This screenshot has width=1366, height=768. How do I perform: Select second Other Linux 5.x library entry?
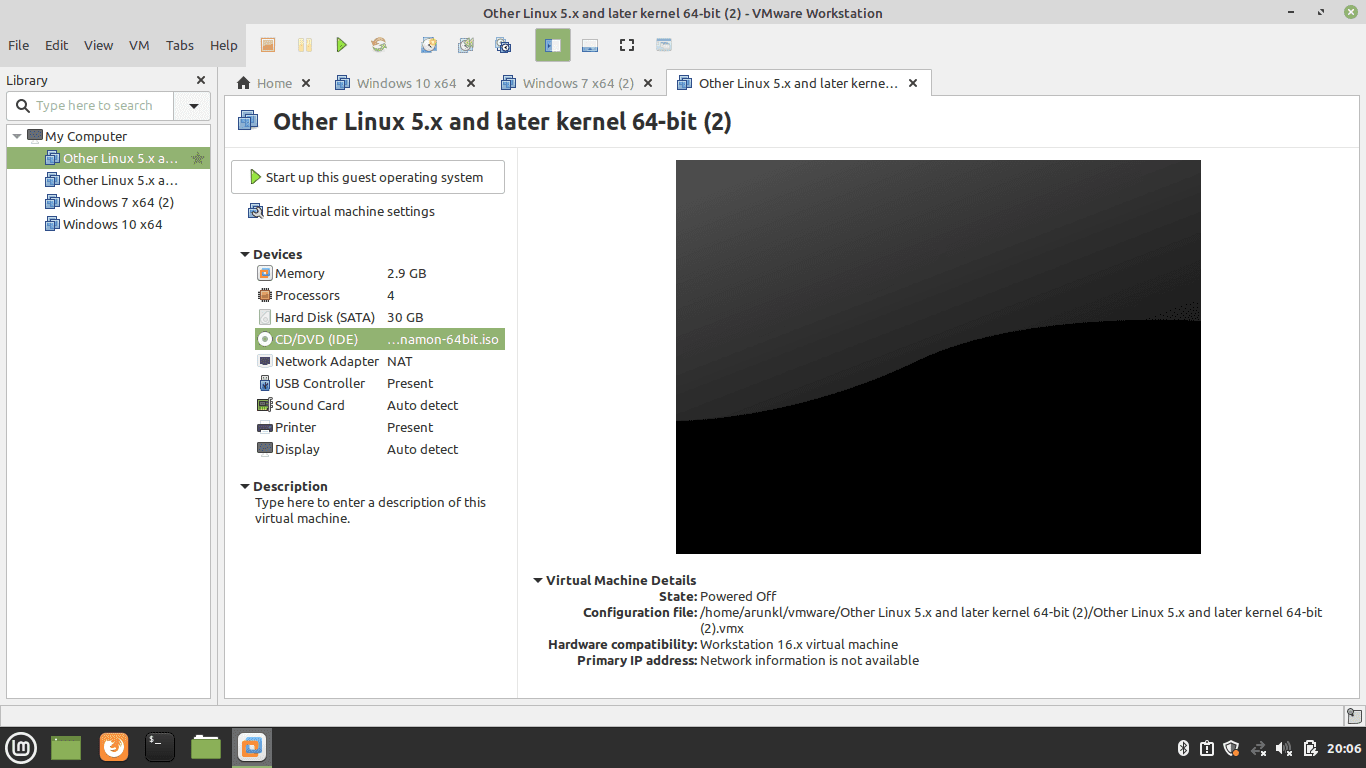point(108,180)
